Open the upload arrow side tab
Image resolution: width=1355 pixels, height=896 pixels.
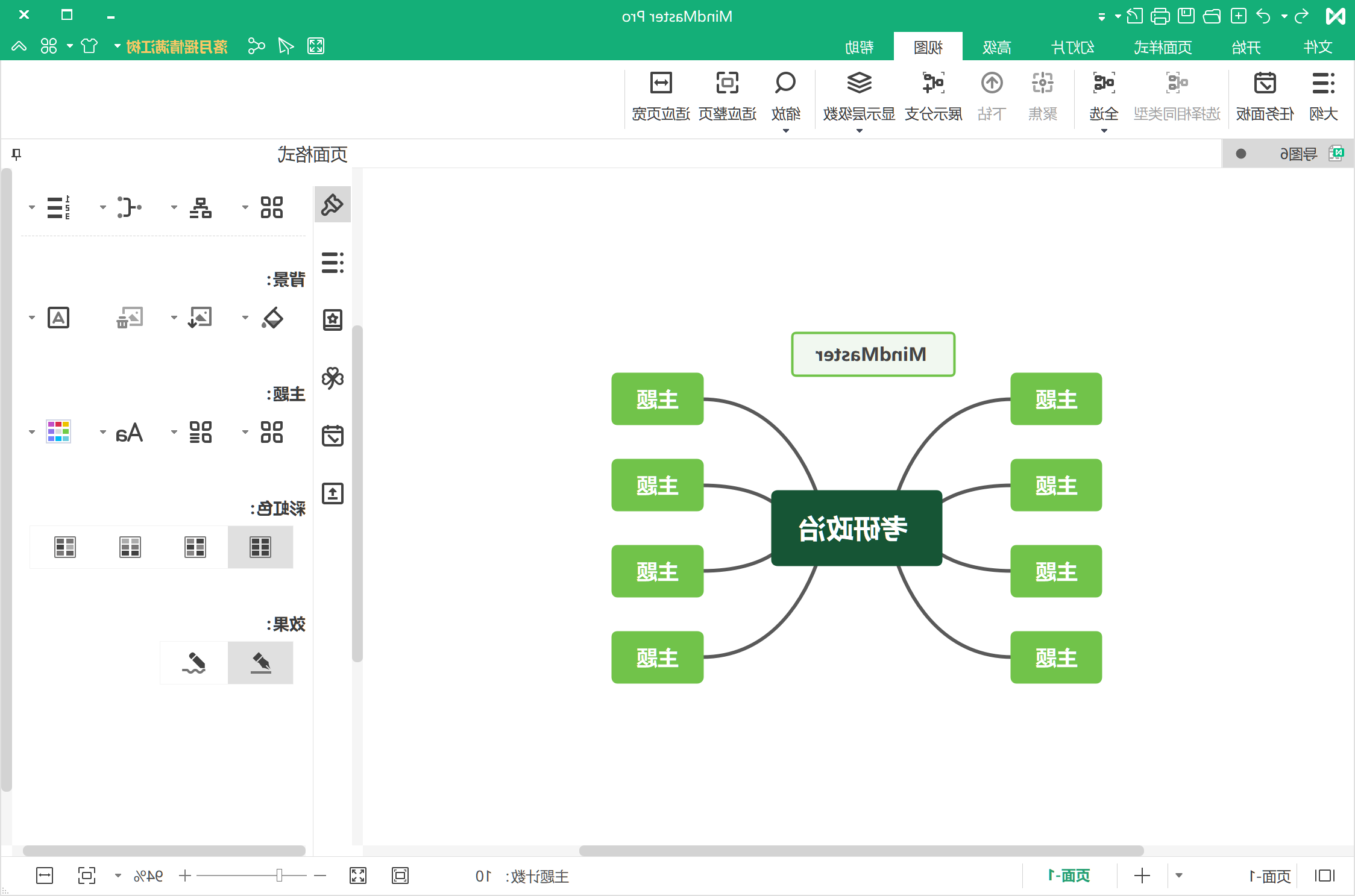click(x=332, y=493)
